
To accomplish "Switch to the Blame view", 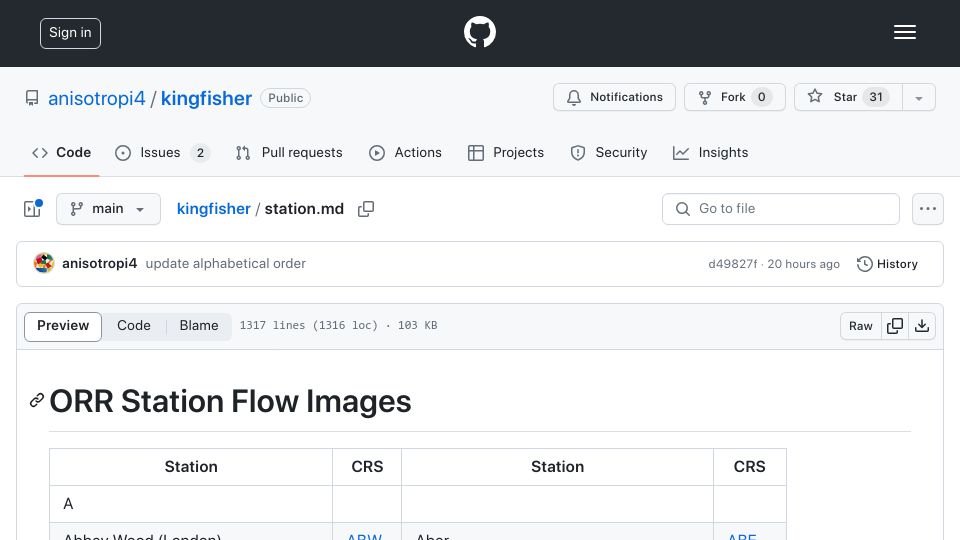I will coord(199,326).
